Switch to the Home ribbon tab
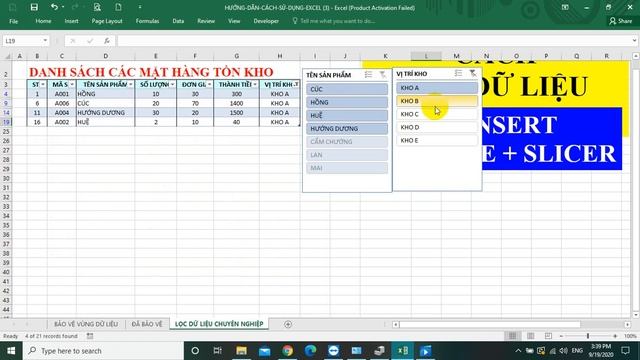The height and width of the screenshot is (360, 640). pyautogui.click(x=43, y=21)
